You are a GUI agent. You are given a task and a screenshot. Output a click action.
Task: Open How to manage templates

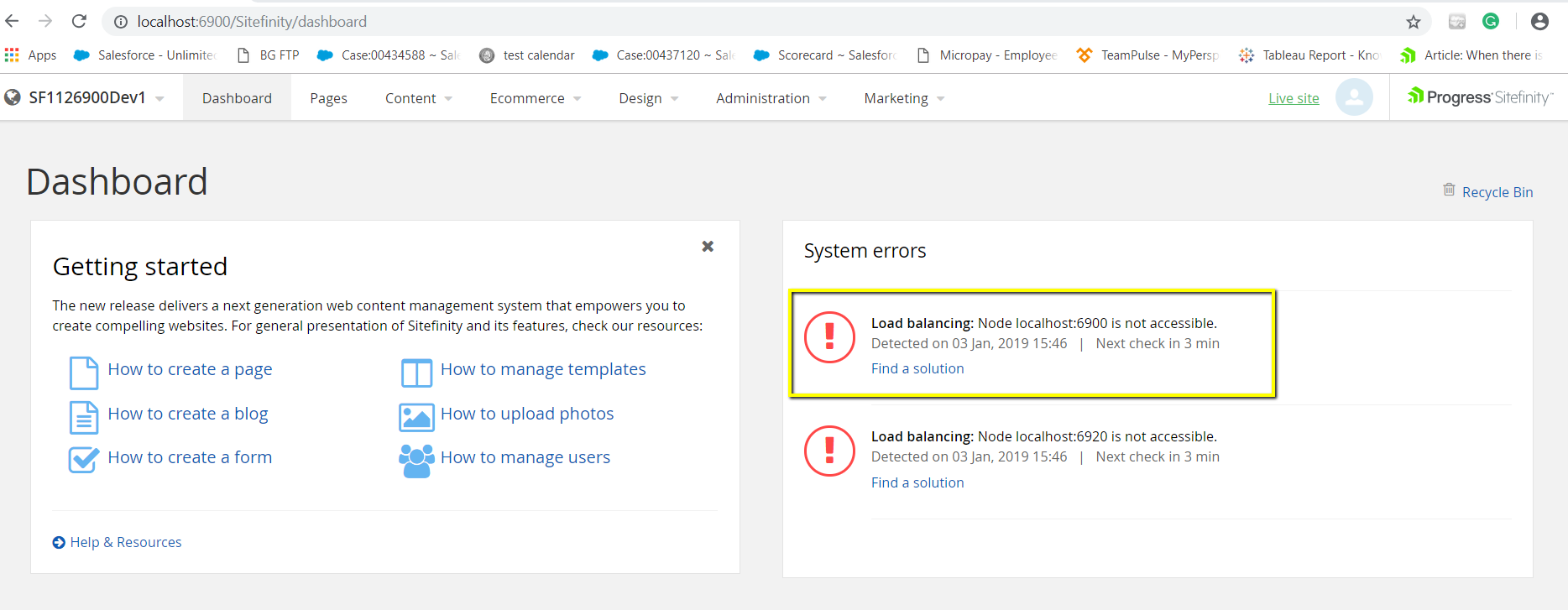543,369
